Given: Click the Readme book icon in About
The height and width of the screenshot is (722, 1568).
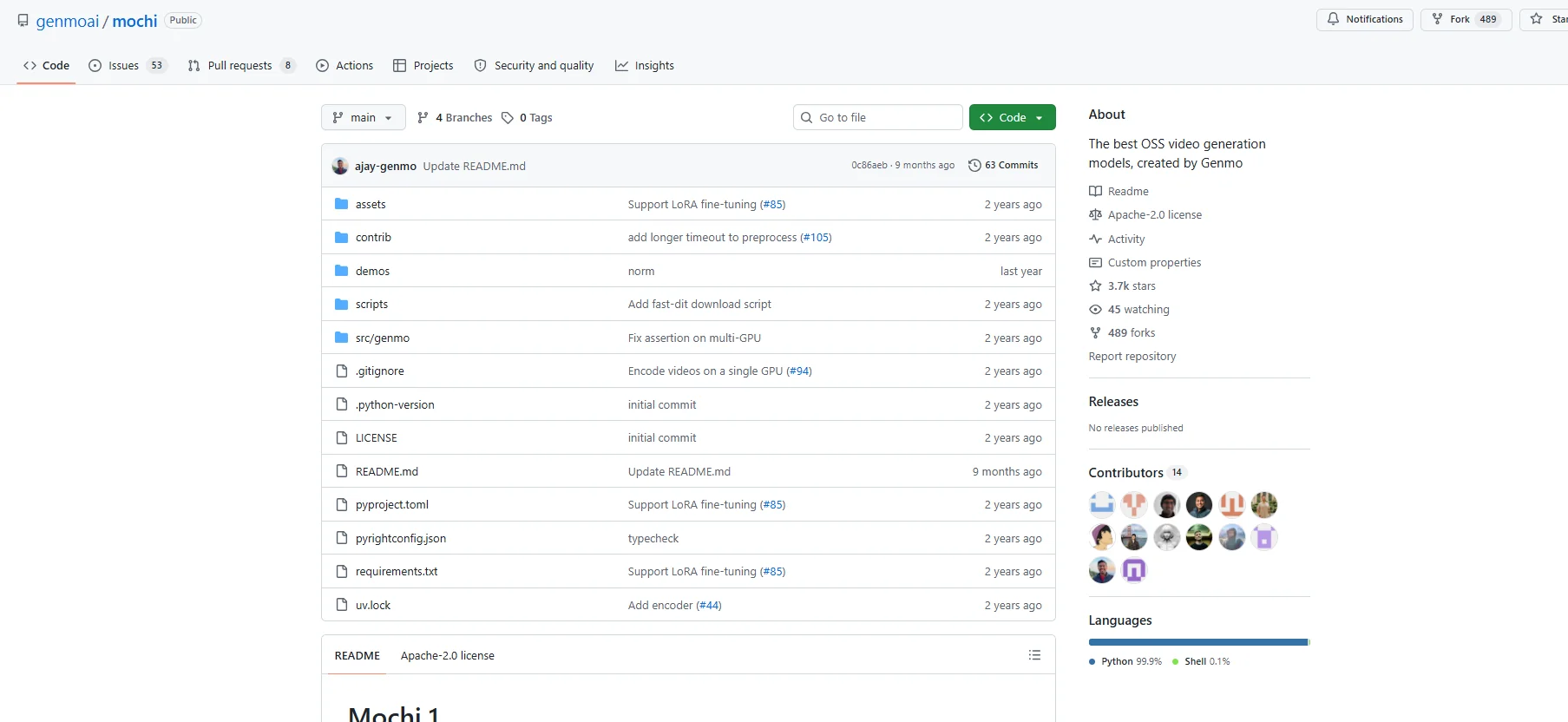Looking at the screenshot, I should [1096, 191].
